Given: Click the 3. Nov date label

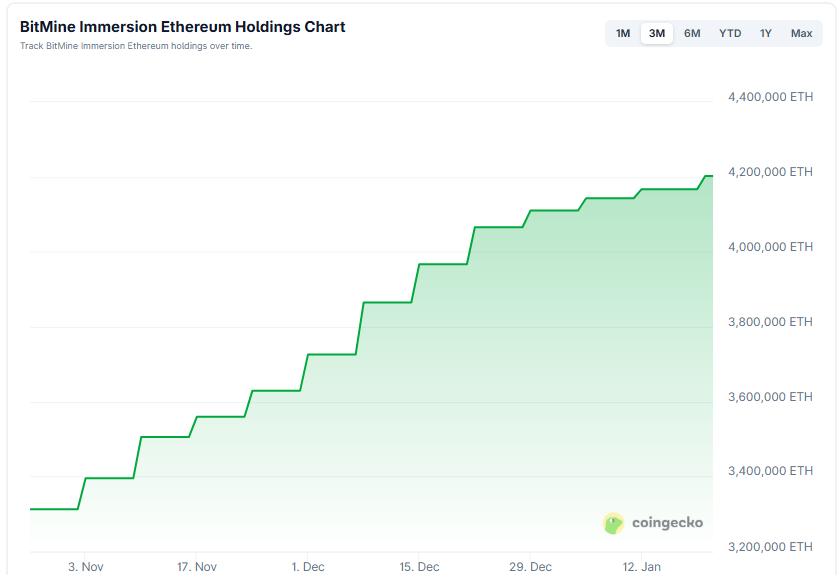Looking at the screenshot, I should point(86,567).
